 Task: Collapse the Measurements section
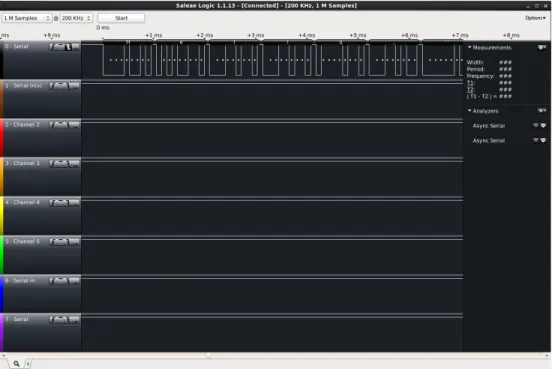(470, 47)
